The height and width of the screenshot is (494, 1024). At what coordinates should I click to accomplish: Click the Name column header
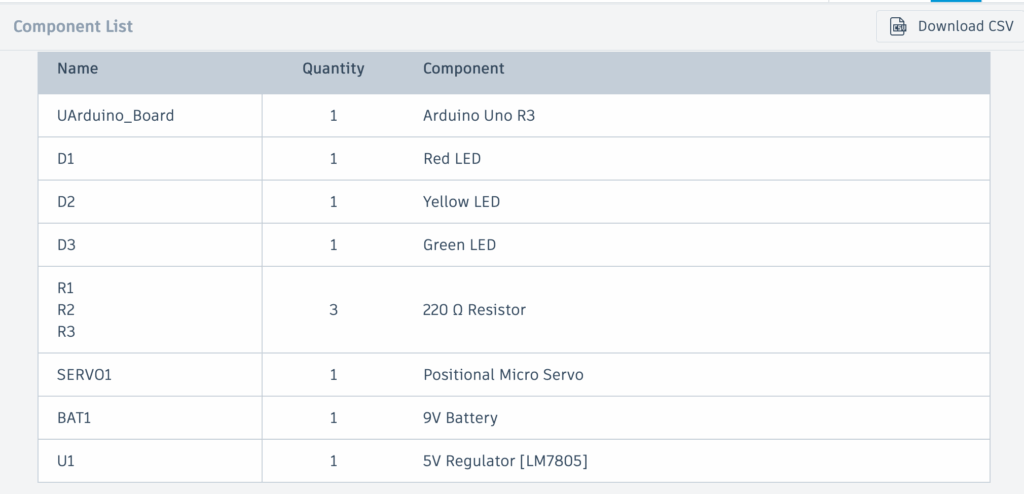coord(77,69)
